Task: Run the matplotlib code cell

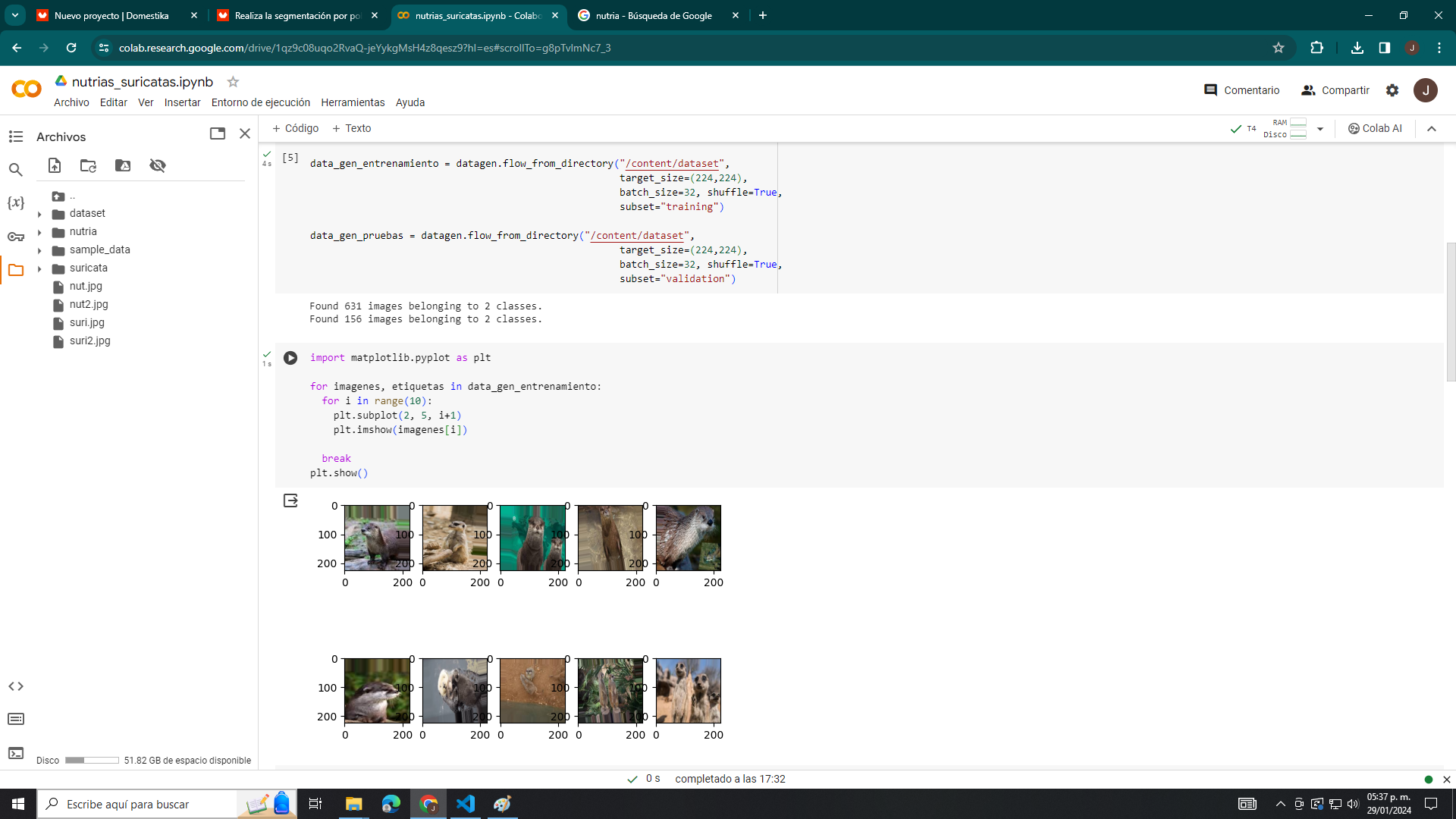Action: pos(290,358)
